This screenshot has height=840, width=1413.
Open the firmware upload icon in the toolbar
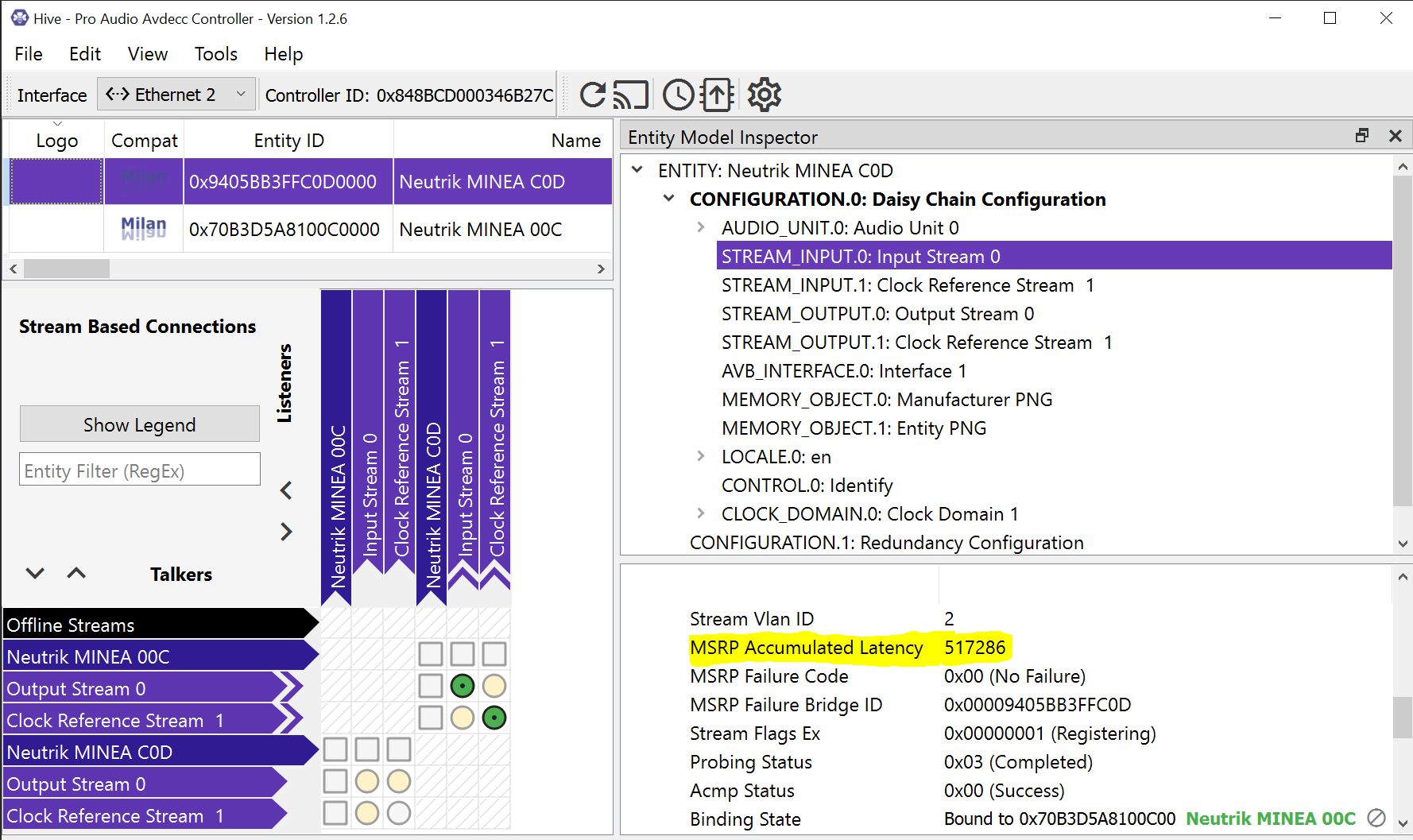(717, 95)
